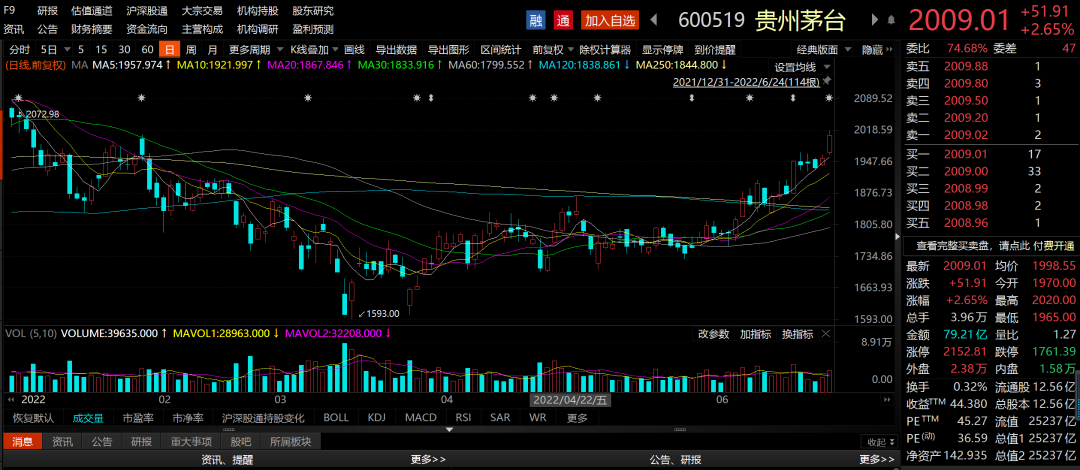Go to previous stock with left arrow
The height and width of the screenshot is (470, 1080).
pos(654,21)
